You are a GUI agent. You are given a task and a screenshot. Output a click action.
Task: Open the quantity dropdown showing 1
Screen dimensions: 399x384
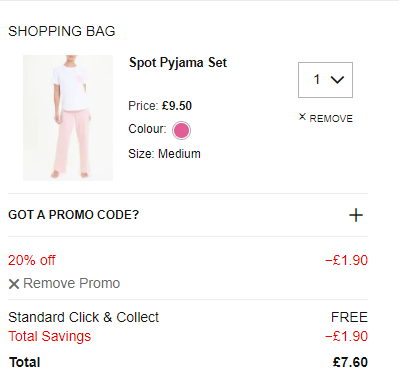pos(325,80)
